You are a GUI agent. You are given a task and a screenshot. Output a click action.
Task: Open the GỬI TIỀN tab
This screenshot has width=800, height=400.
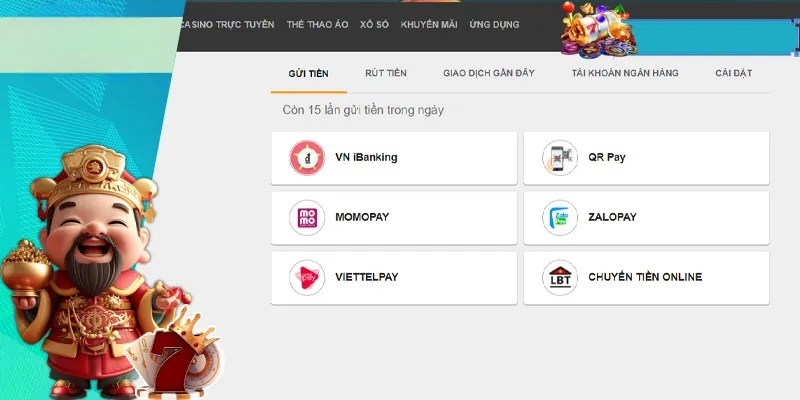click(x=308, y=73)
